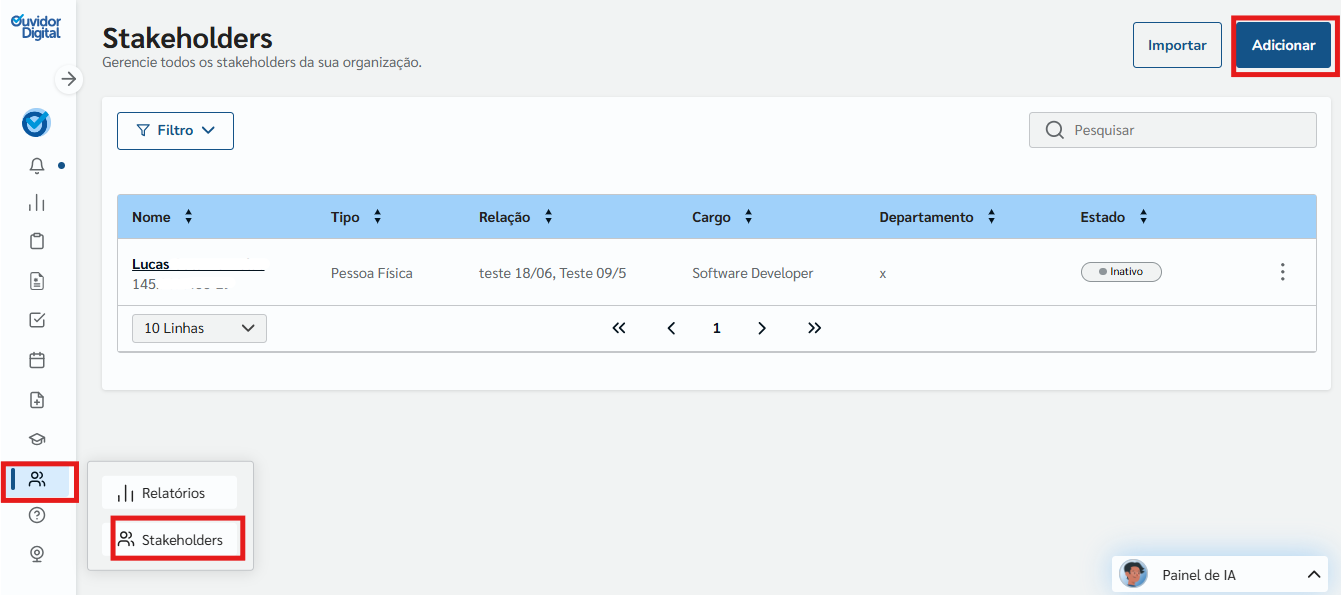Click the Importar button
Image resolution: width=1341 pixels, height=595 pixels.
(1177, 45)
